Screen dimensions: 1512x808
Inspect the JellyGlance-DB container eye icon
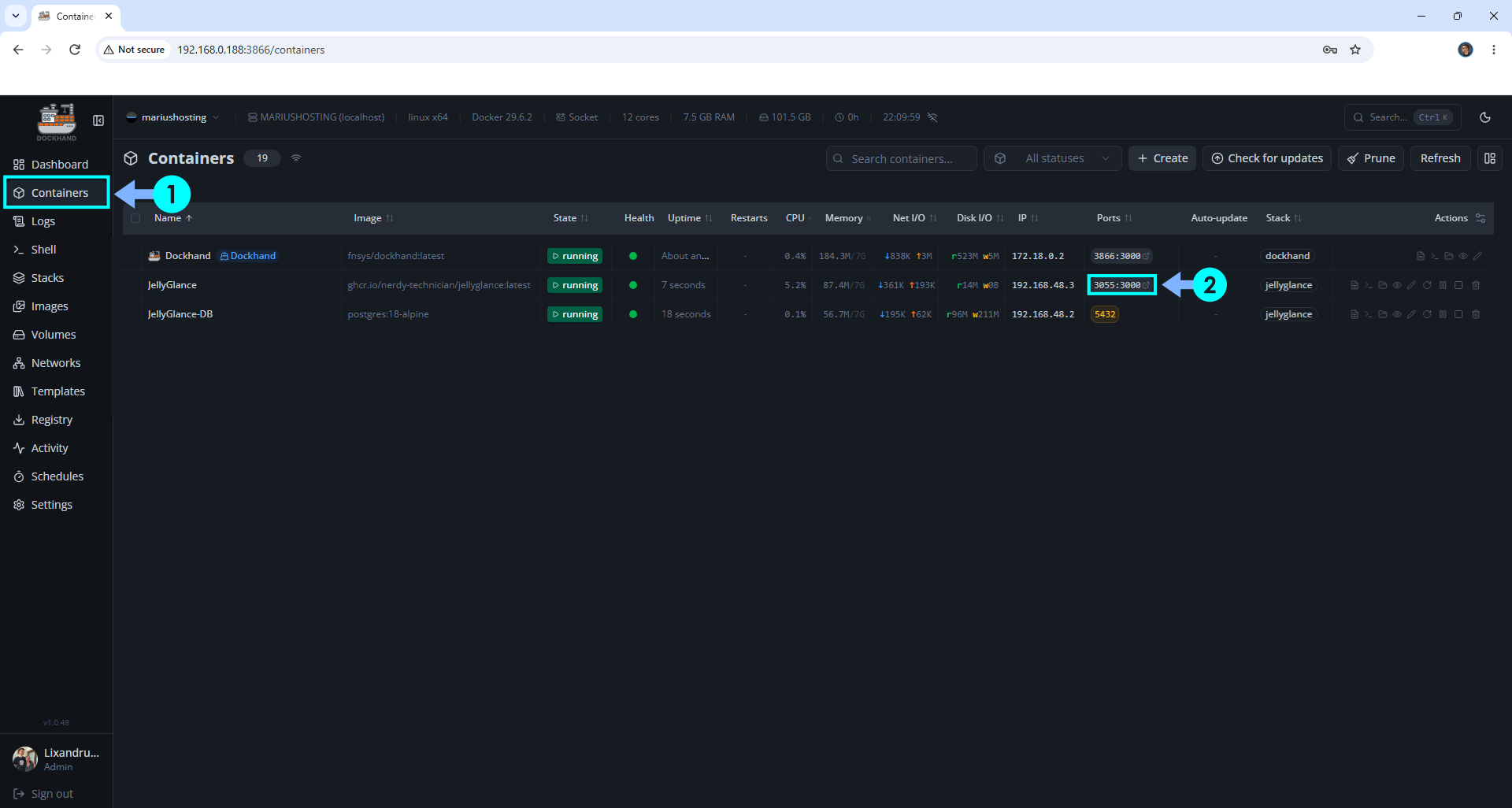tap(1397, 314)
